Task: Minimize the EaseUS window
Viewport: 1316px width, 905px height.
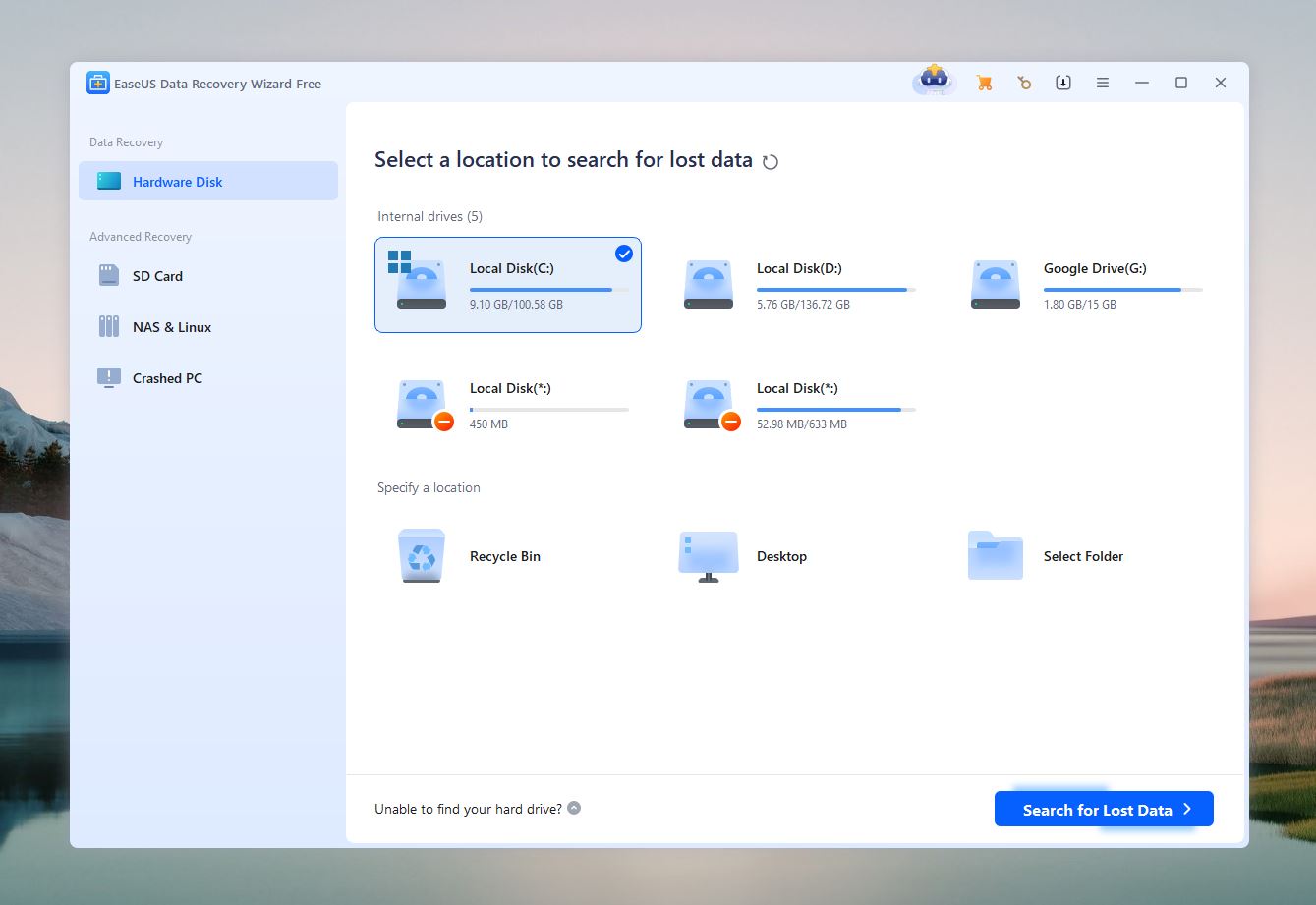Action: [1142, 84]
